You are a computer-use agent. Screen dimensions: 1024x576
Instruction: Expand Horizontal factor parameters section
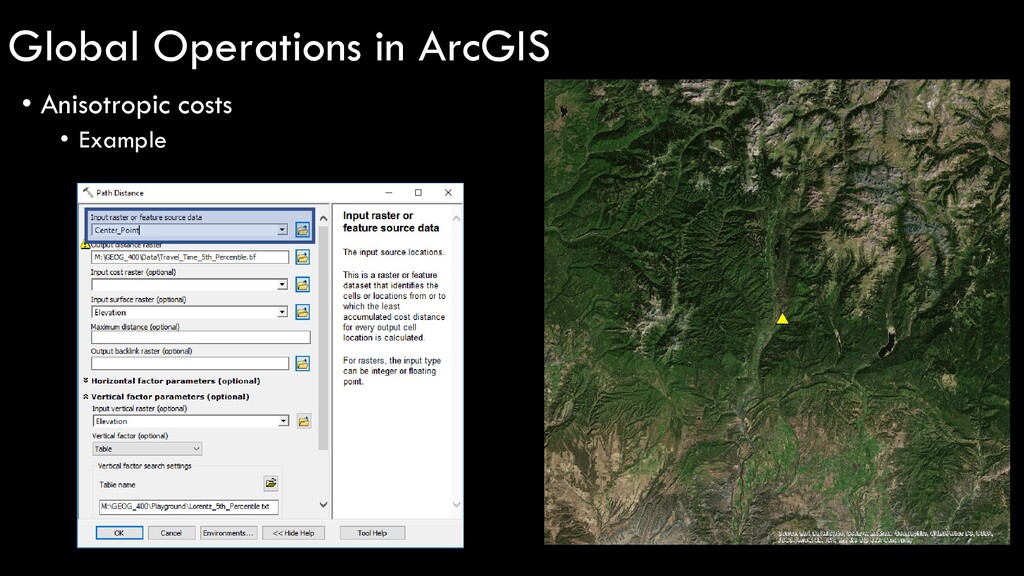tap(86, 380)
